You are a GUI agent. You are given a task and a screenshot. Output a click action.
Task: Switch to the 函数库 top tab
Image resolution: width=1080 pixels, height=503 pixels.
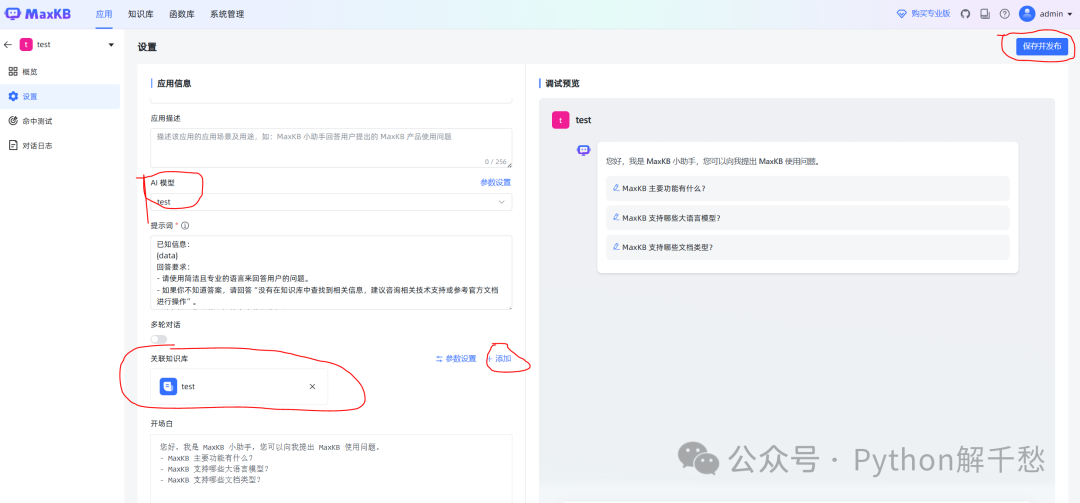click(x=181, y=14)
